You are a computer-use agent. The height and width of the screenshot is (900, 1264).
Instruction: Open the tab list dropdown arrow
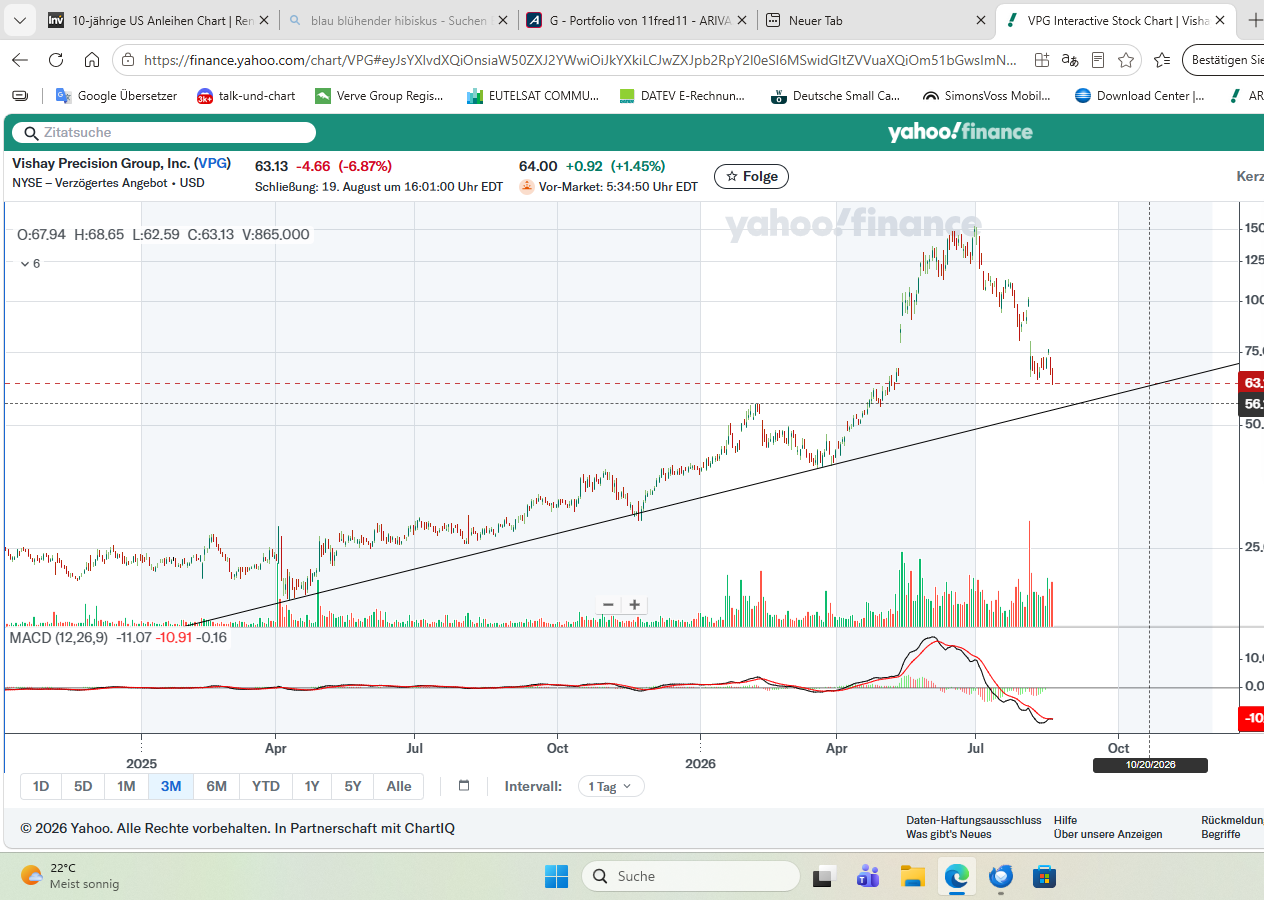22,20
